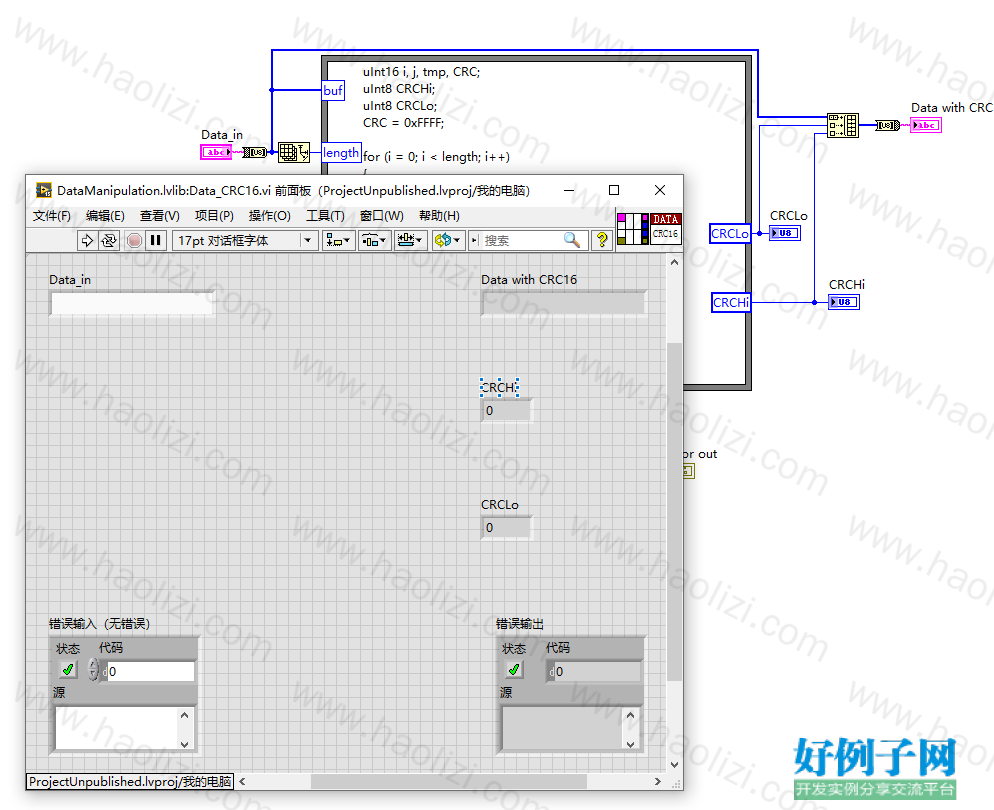Viewport: 994px width, 810px height.
Task: Click the DATA CRC16 VI icon
Action: 666,229
